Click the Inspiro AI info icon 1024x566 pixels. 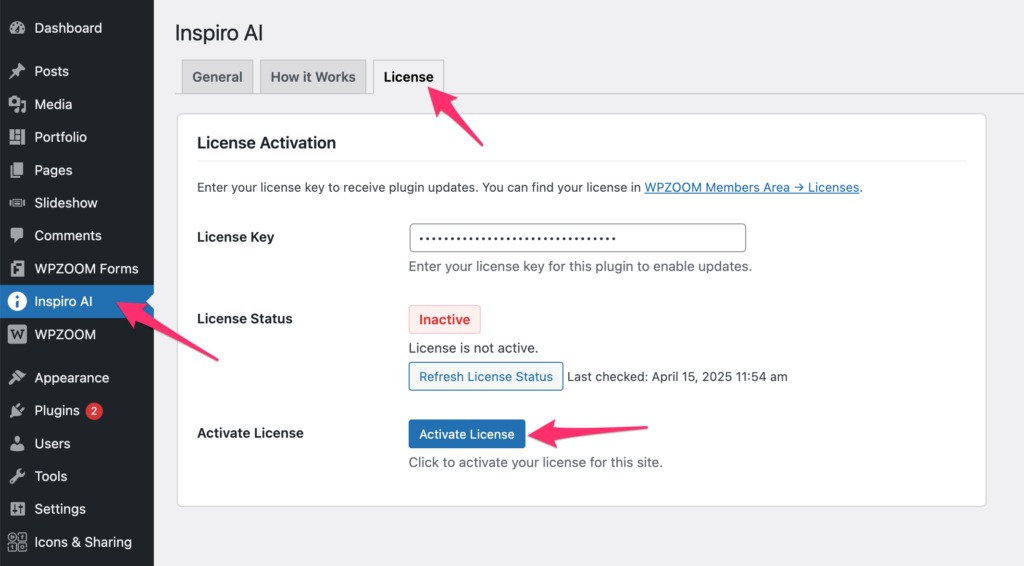coord(17,301)
